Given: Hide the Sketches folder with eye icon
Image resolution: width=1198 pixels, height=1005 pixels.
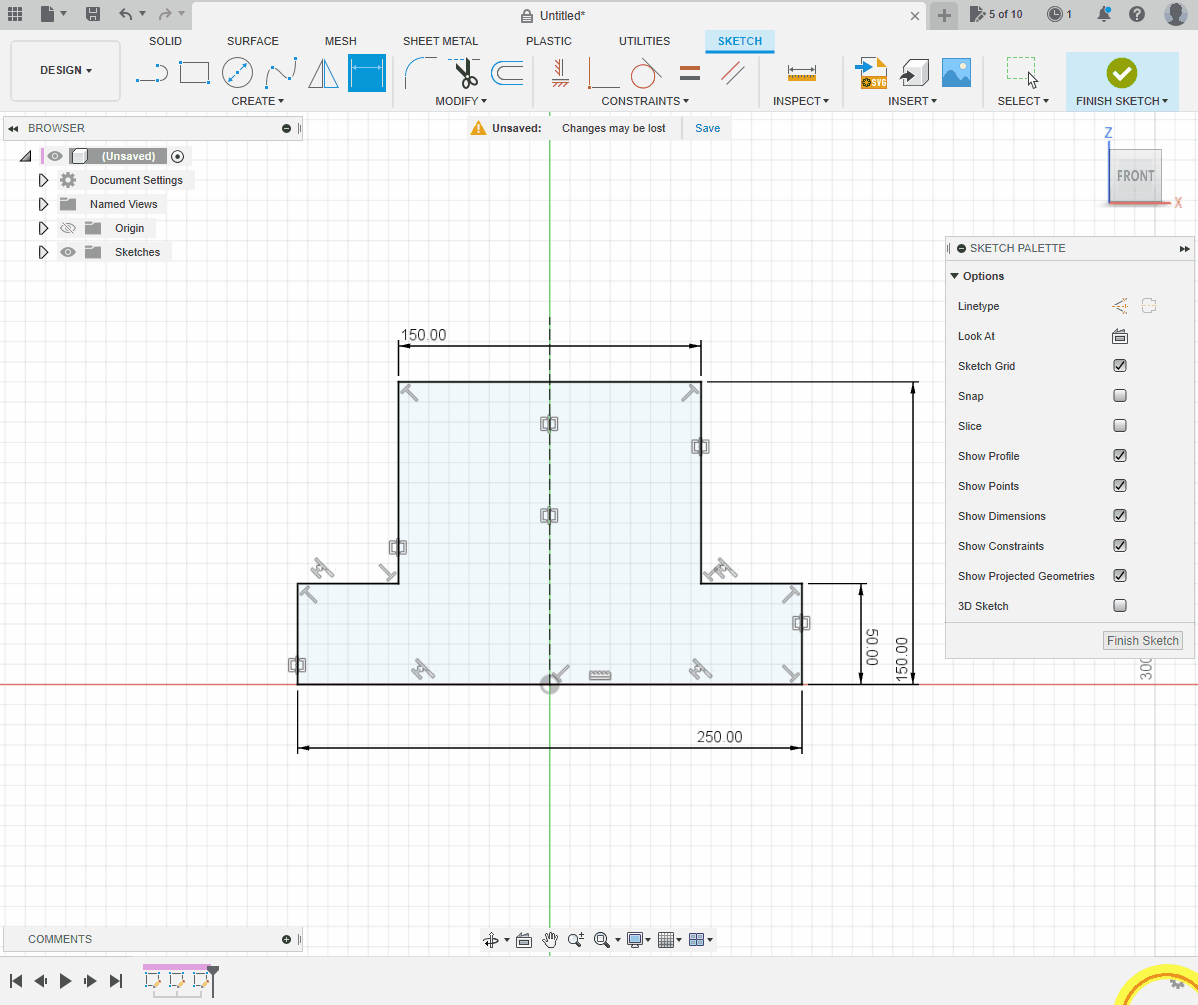Looking at the screenshot, I should click(68, 252).
